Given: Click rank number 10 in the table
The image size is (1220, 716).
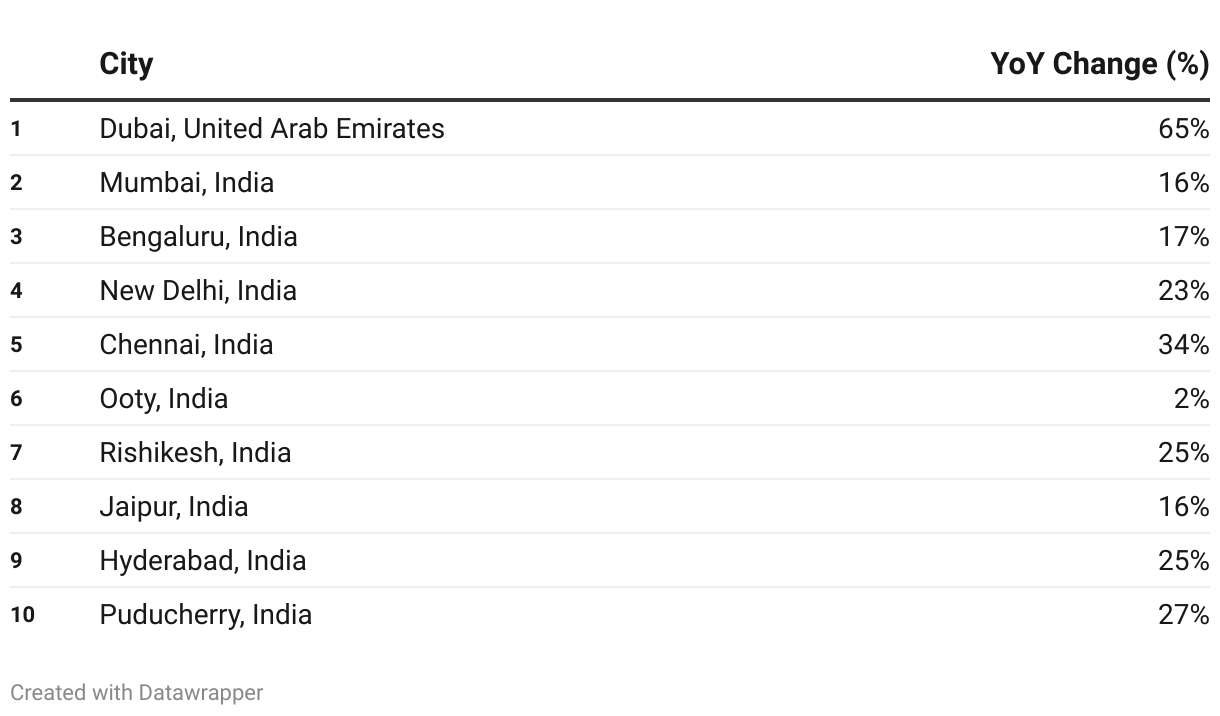Looking at the screenshot, I should [x=22, y=614].
